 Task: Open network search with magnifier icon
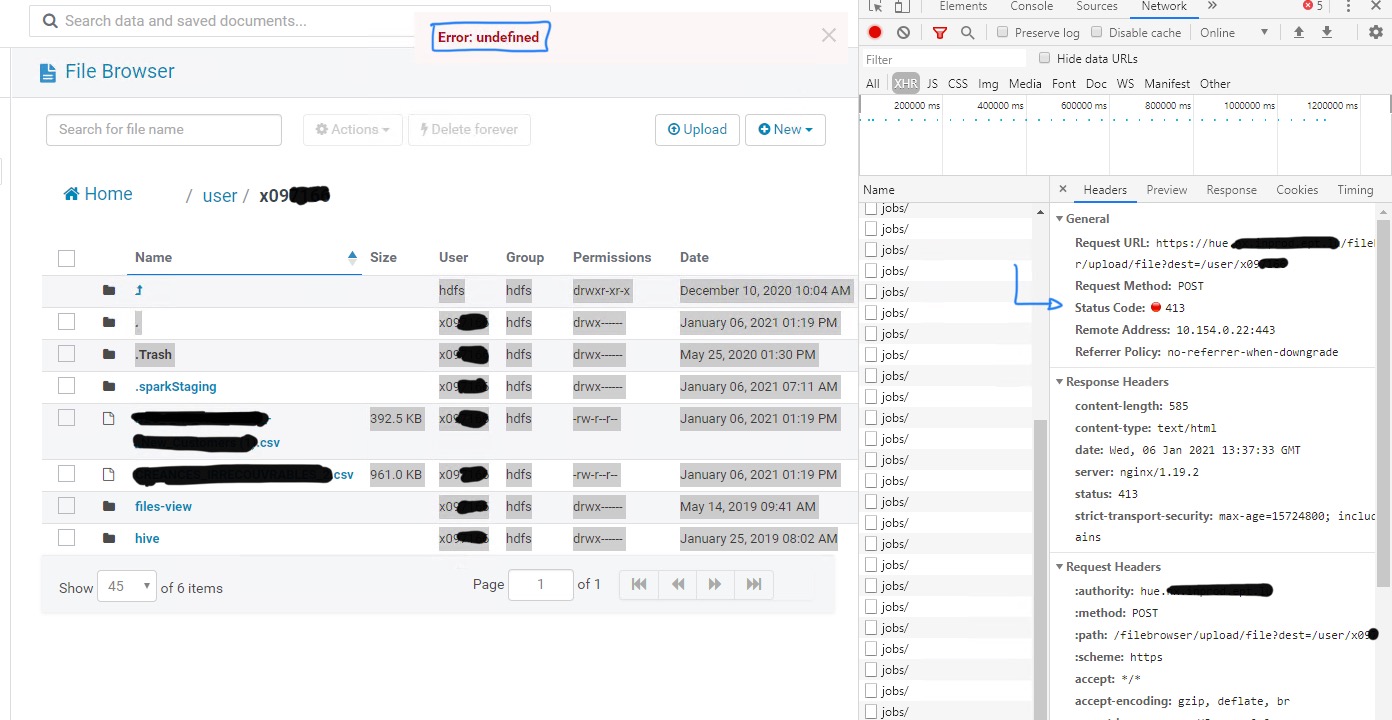click(x=967, y=33)
